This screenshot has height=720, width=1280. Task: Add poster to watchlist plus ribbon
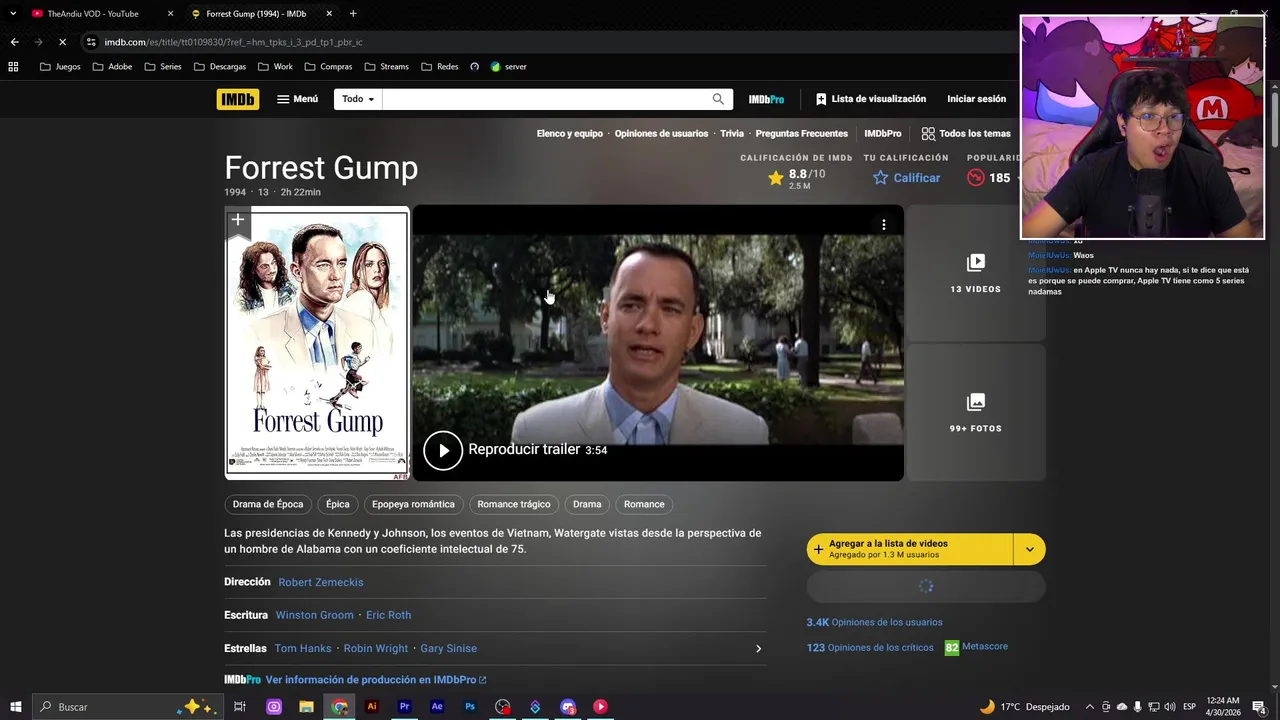(237, 221)
